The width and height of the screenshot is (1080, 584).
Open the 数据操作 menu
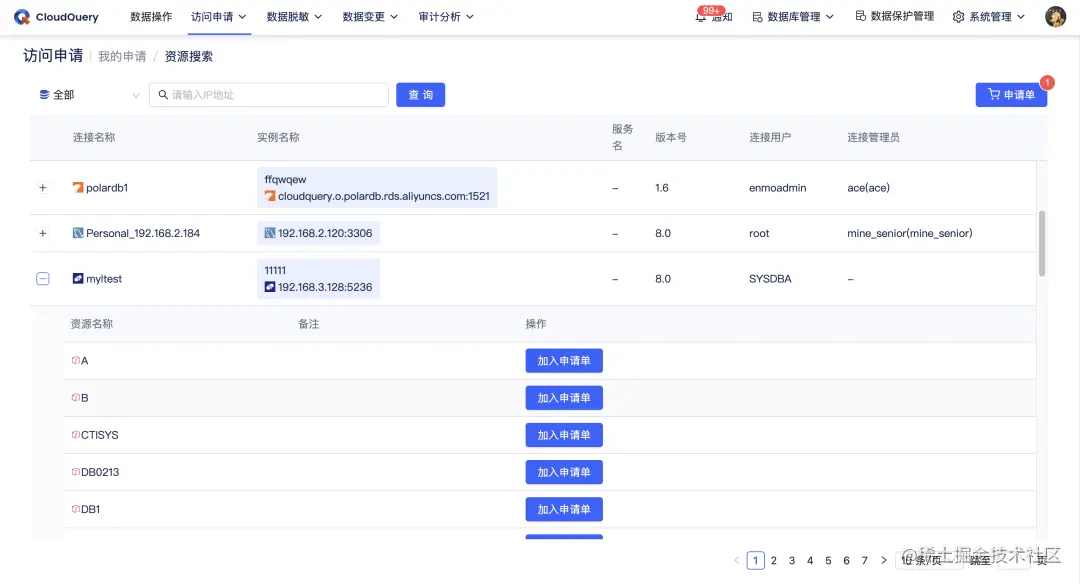pos(151,17)
